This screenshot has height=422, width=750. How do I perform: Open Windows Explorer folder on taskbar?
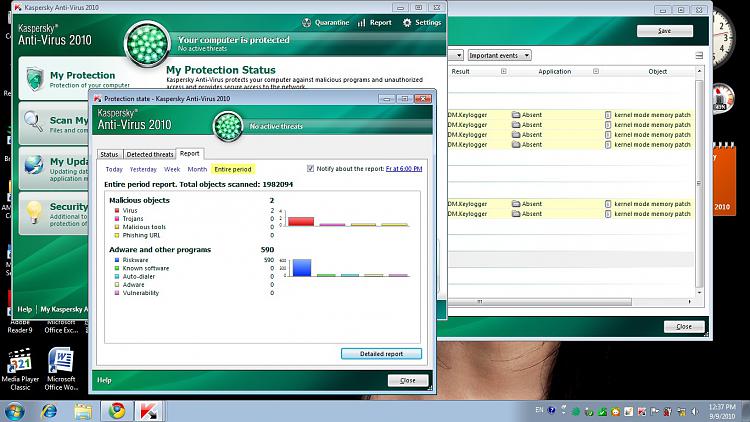pyautogui.click(x=83, y=411)
